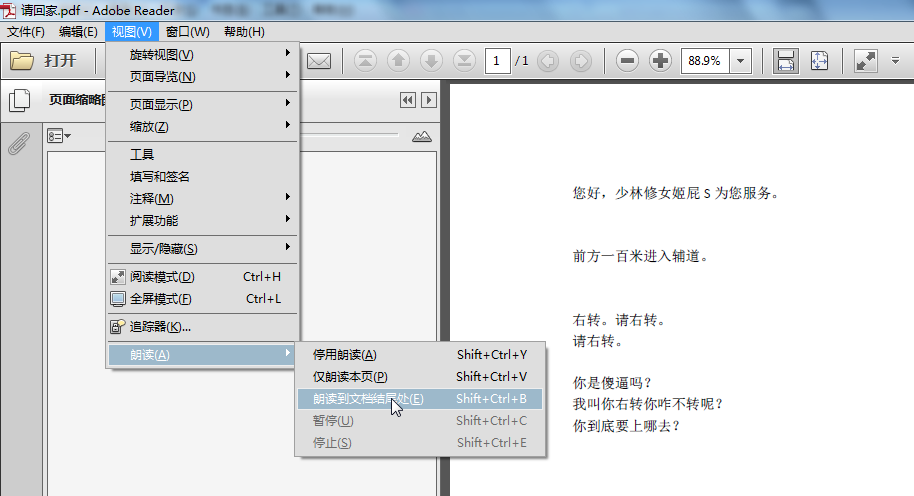Image resolution: width=914 pixels, height=496 pixels.
Task: Expand the 页面显示(P) submenu
Action: [202, 105]
